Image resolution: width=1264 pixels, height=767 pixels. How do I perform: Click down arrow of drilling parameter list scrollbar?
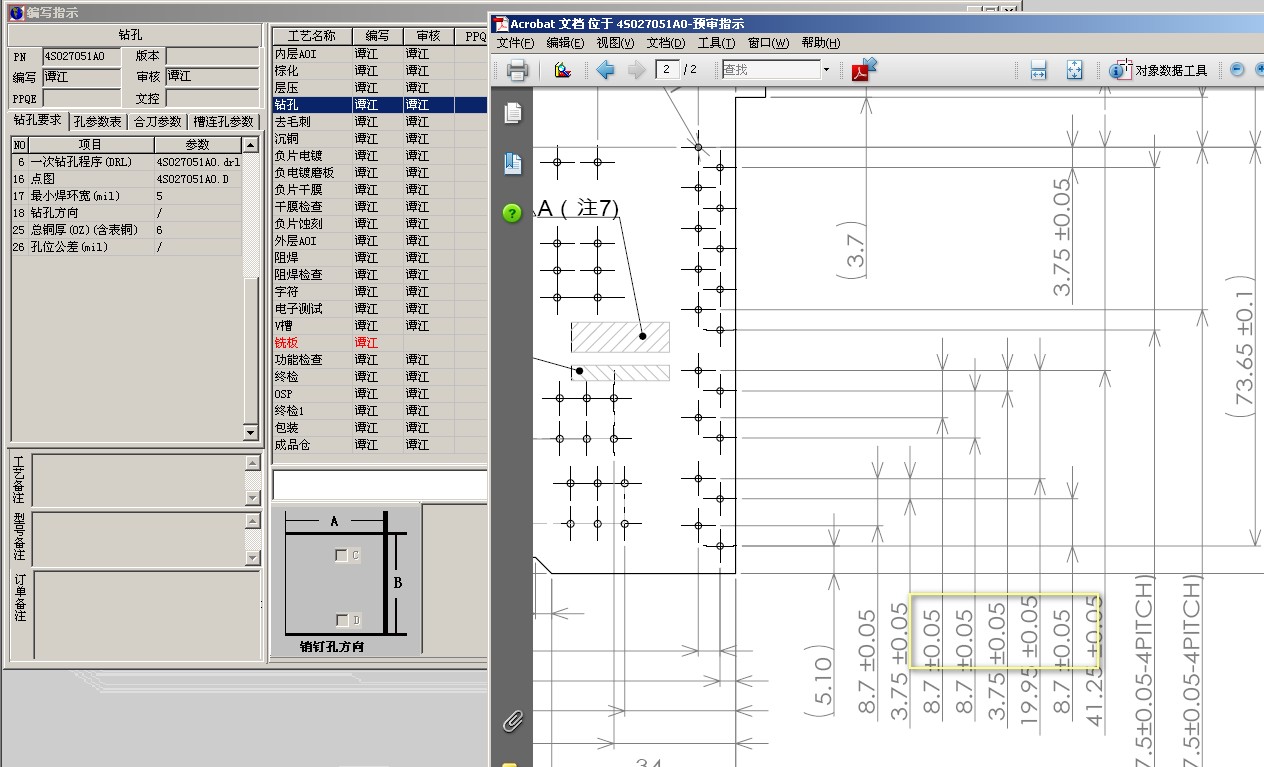tap(250, 432)
